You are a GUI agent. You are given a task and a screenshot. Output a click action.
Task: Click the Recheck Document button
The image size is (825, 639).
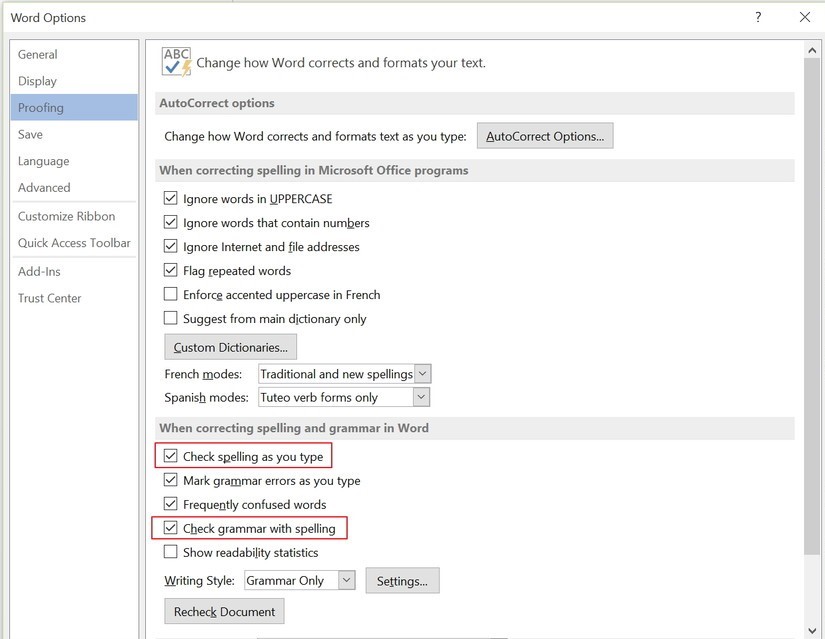tap(224, 612)
